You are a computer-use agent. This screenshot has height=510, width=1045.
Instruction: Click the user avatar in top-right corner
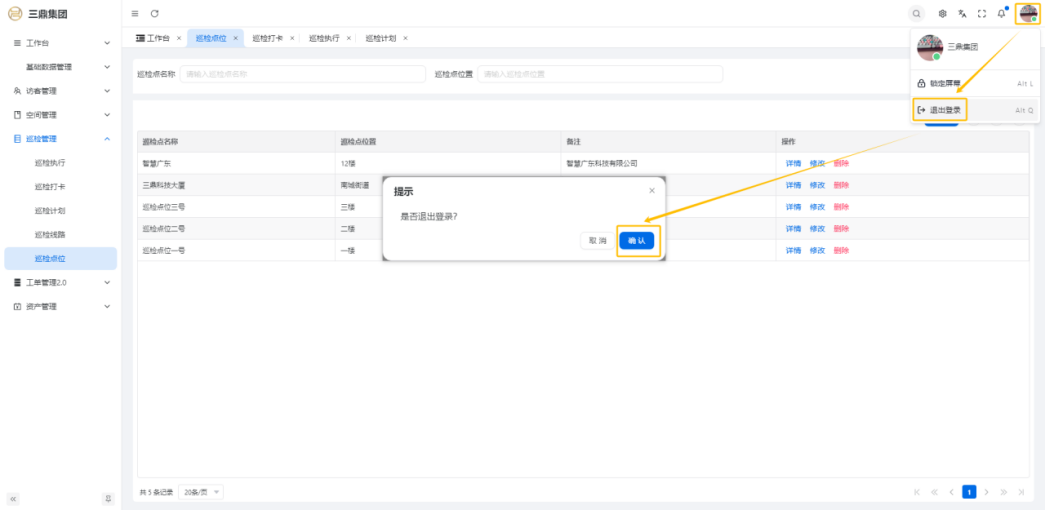(1028, 14)
